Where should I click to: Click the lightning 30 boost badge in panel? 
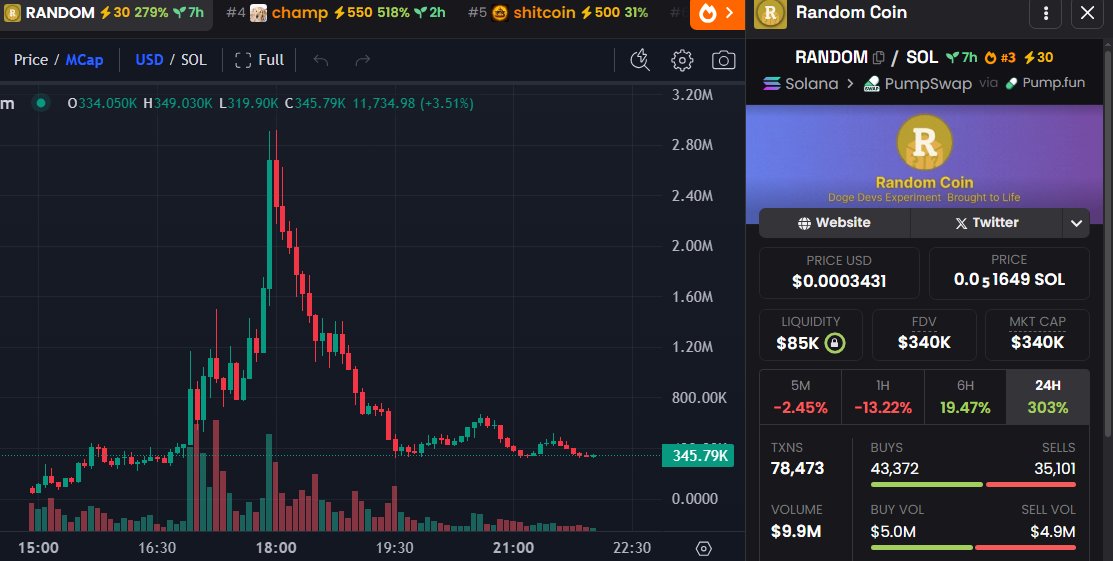point(1038,58)
